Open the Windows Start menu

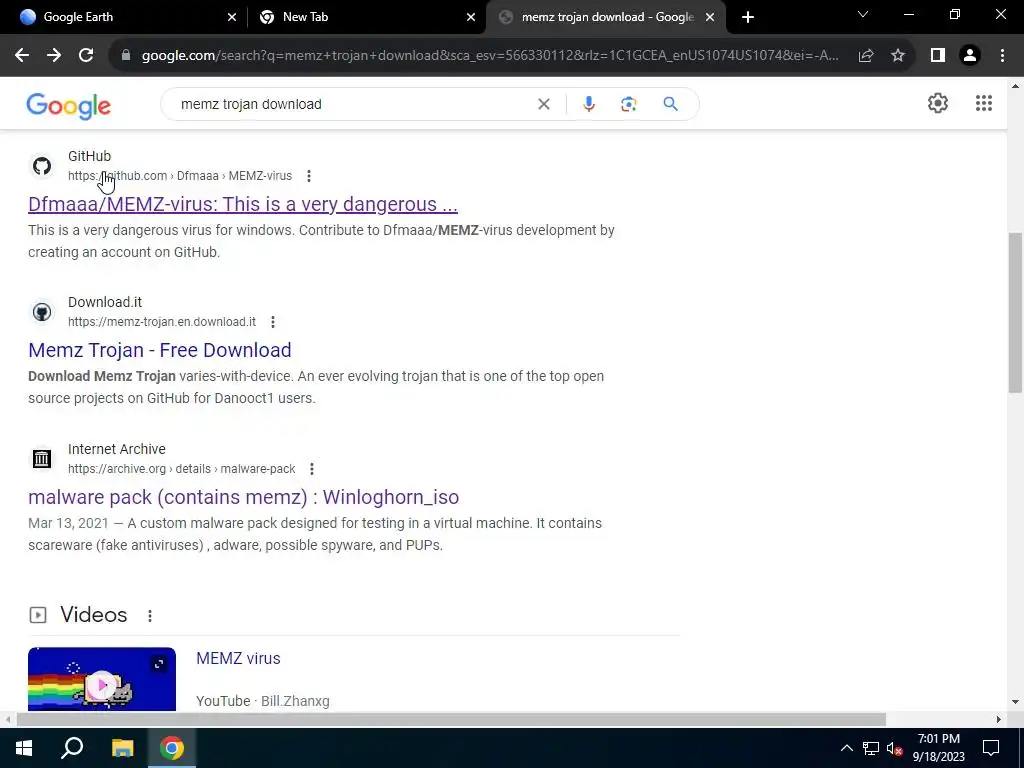coord(24,748)
